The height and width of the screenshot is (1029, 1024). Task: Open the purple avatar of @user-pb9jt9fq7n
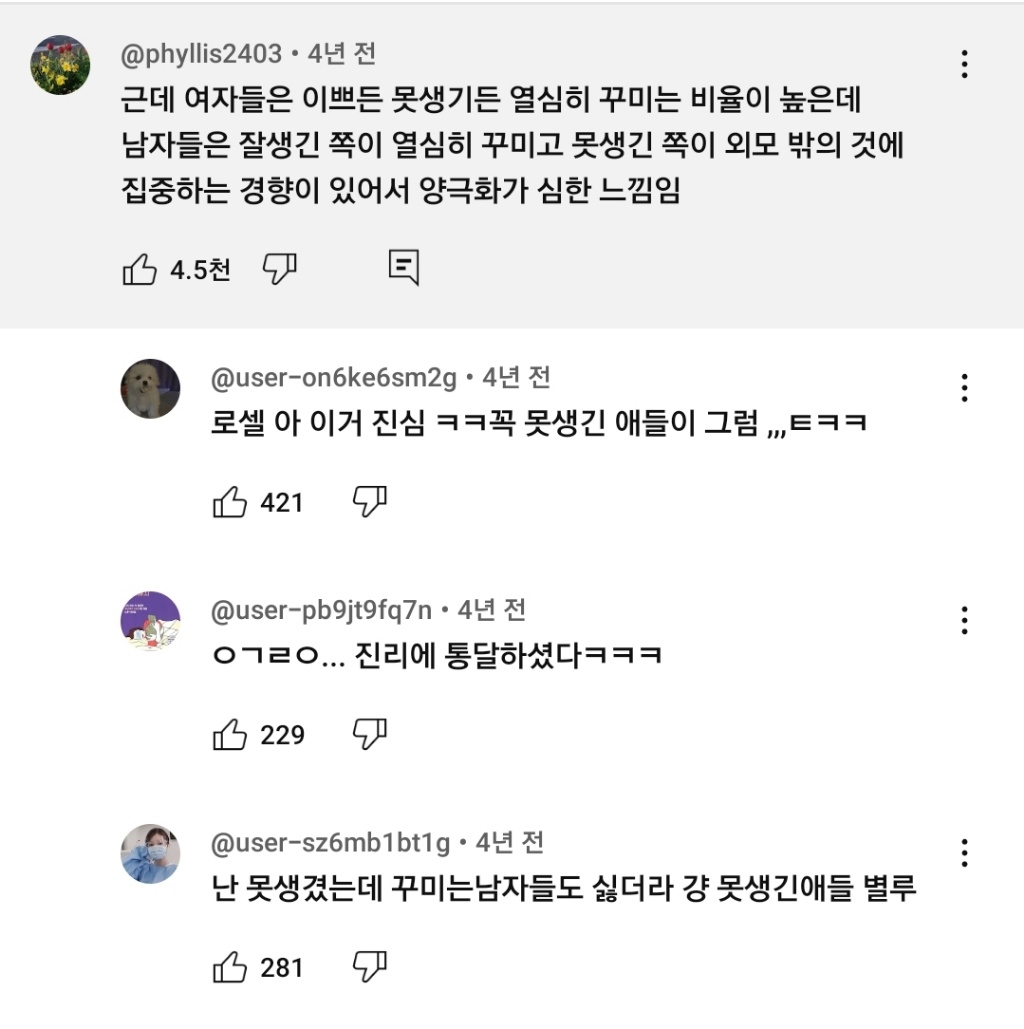[x=150, y=621]
